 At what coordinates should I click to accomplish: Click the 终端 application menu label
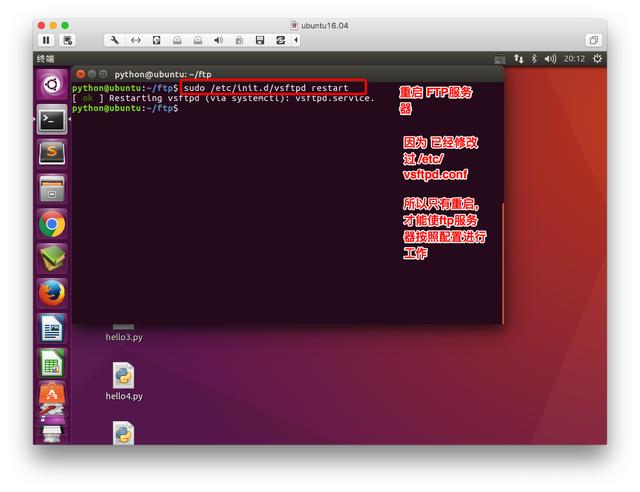click(45, 59)
